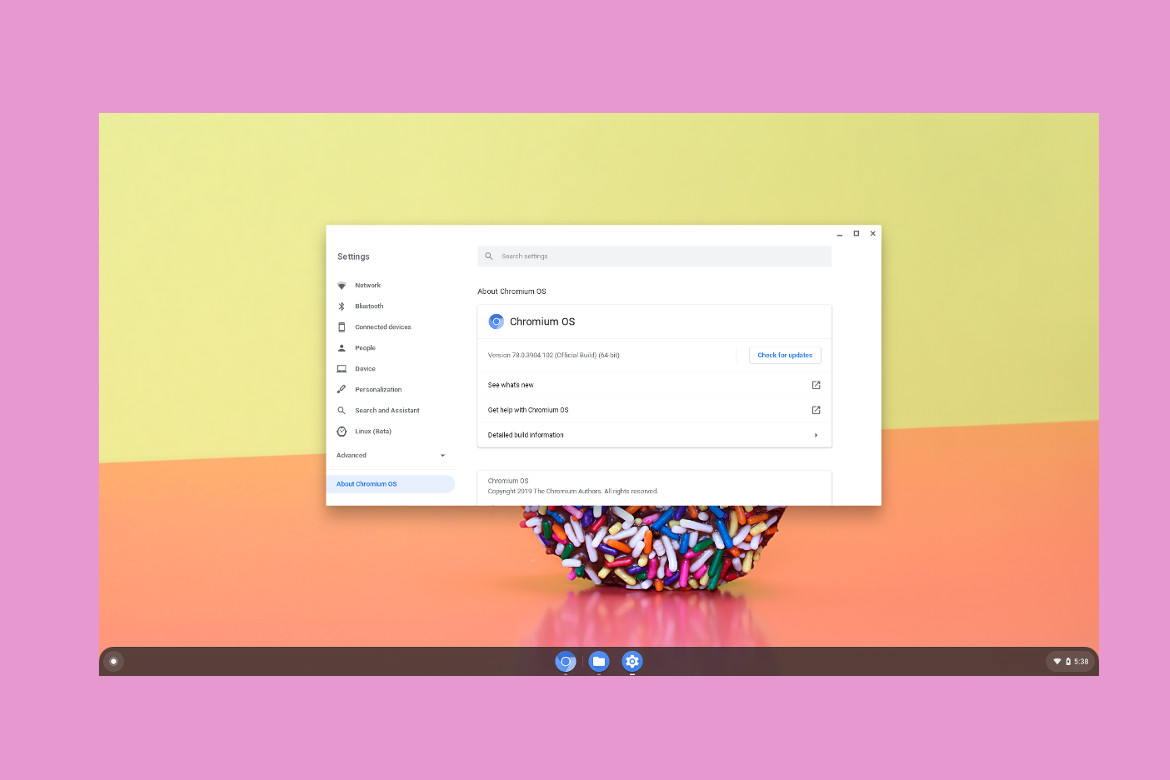1170x780 pixels.
Task: Click the About Chromium OS page heading
Action: (512, 291)
